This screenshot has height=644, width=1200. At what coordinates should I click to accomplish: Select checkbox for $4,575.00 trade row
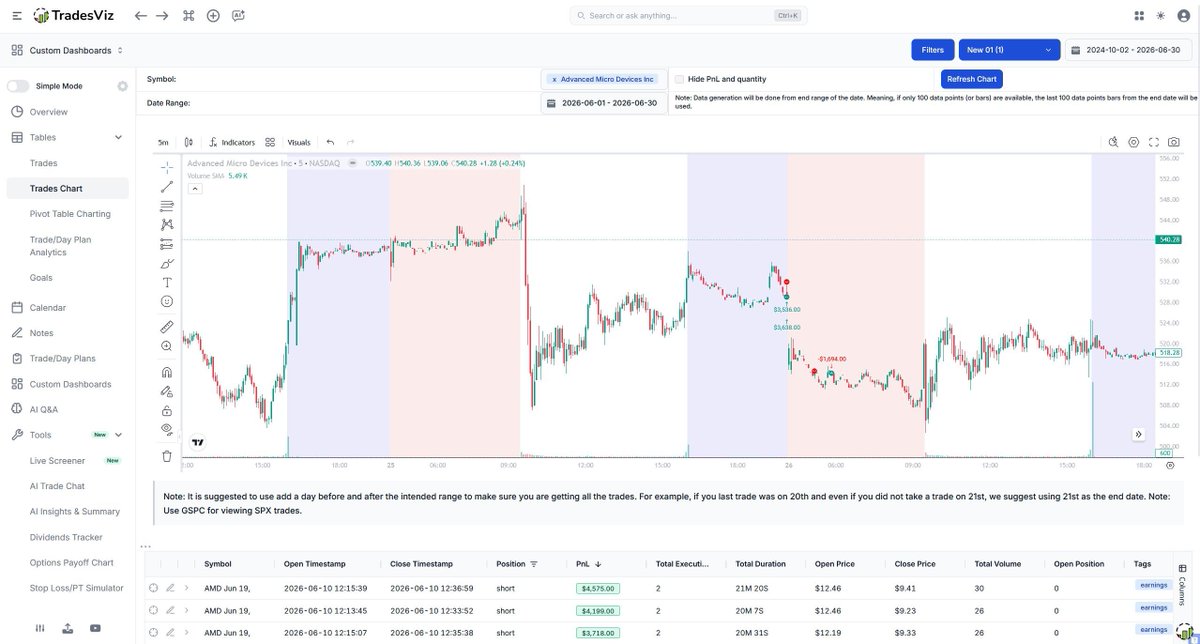pos(153,588)
